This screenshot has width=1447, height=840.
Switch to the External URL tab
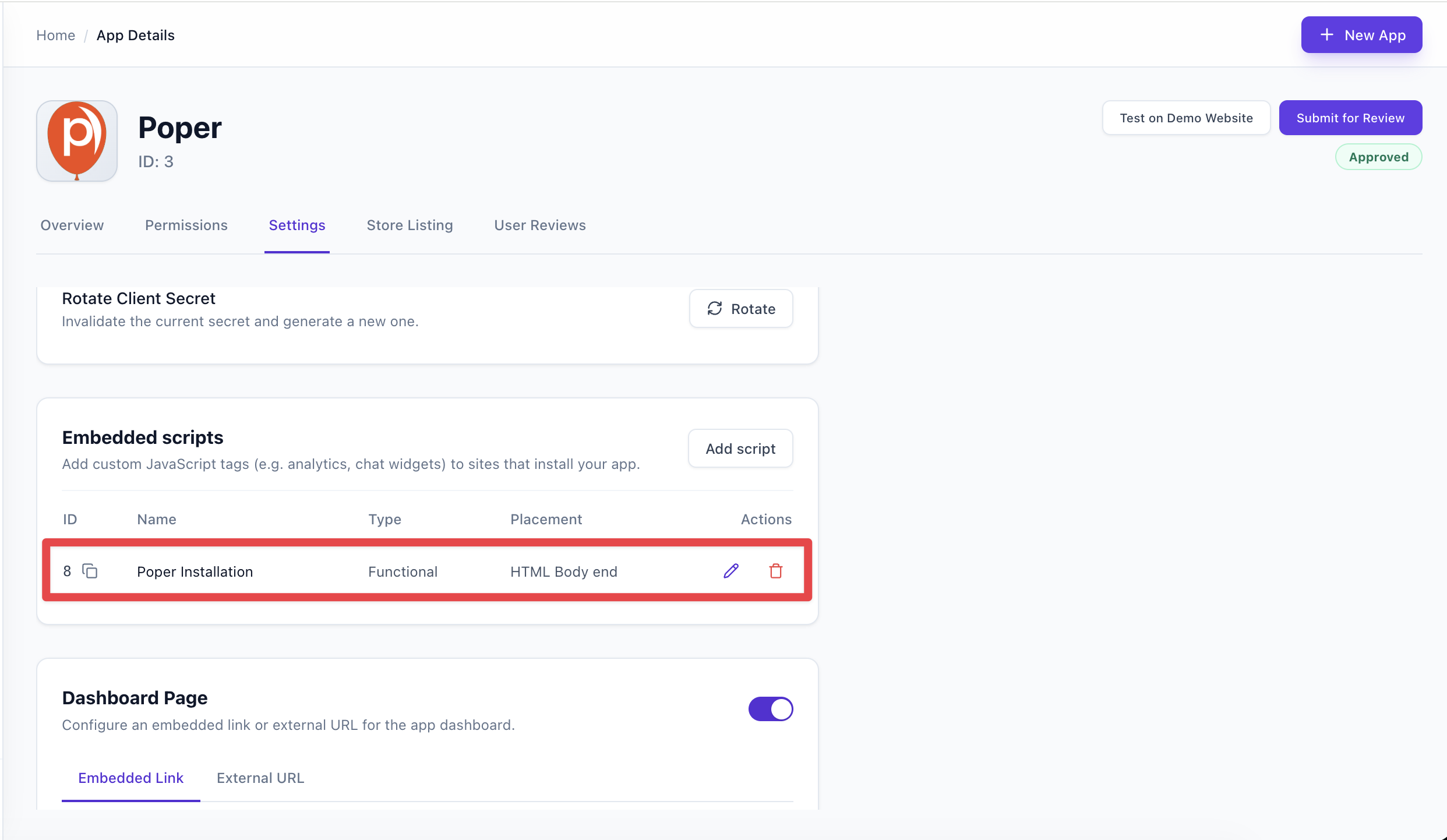tap(260, 778)
